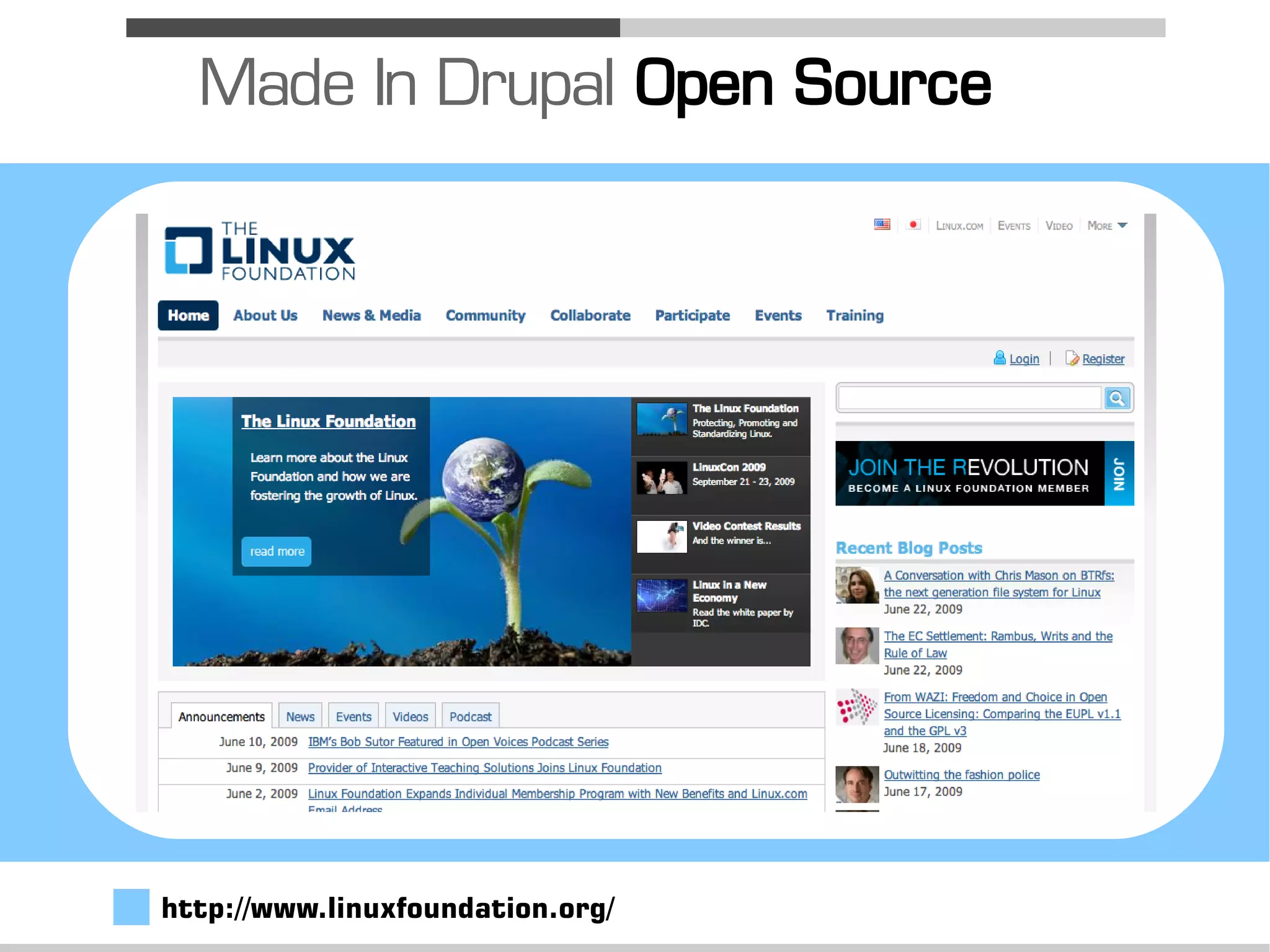
Task: Click author photo beside fashion police post
Action: [x=857, y=785]
